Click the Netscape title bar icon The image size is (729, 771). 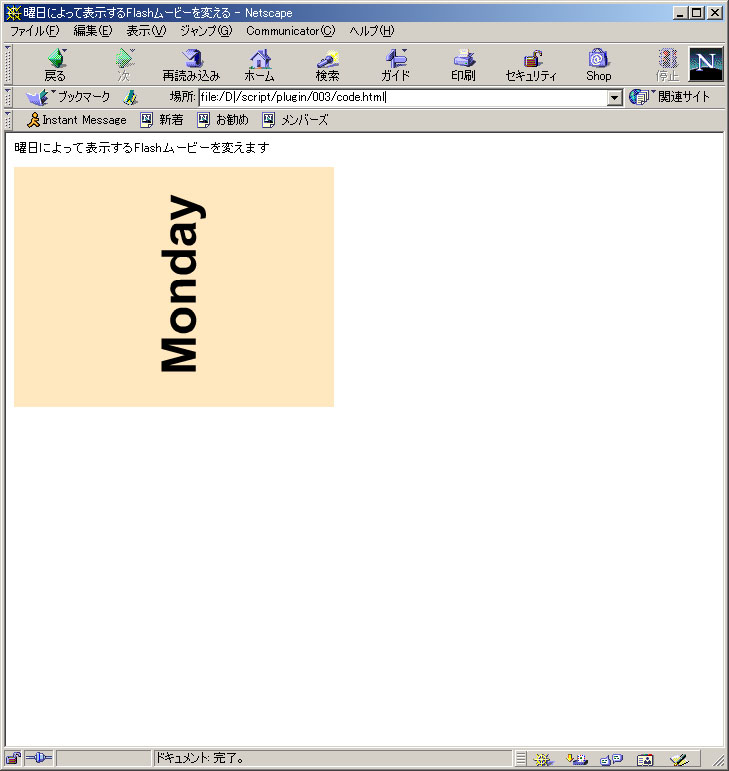(13, 13)
